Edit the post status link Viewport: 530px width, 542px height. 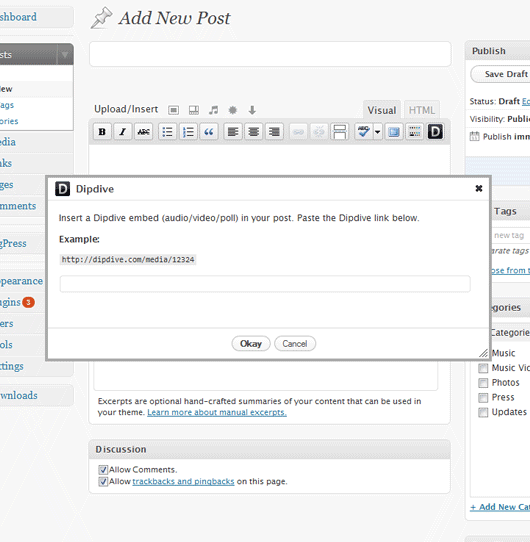pyautogui.click(x=526, y=101)
